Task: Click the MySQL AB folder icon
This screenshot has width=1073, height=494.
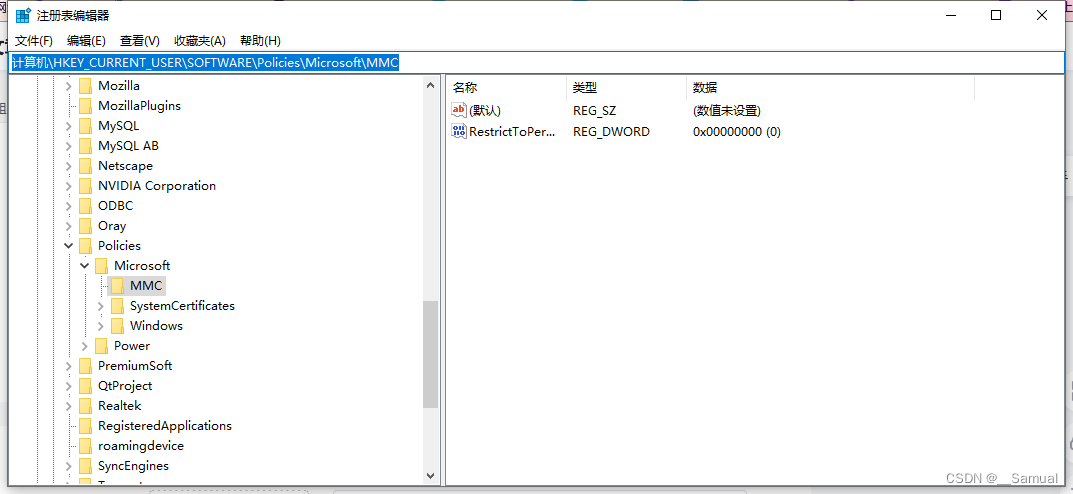Action: 85,146
